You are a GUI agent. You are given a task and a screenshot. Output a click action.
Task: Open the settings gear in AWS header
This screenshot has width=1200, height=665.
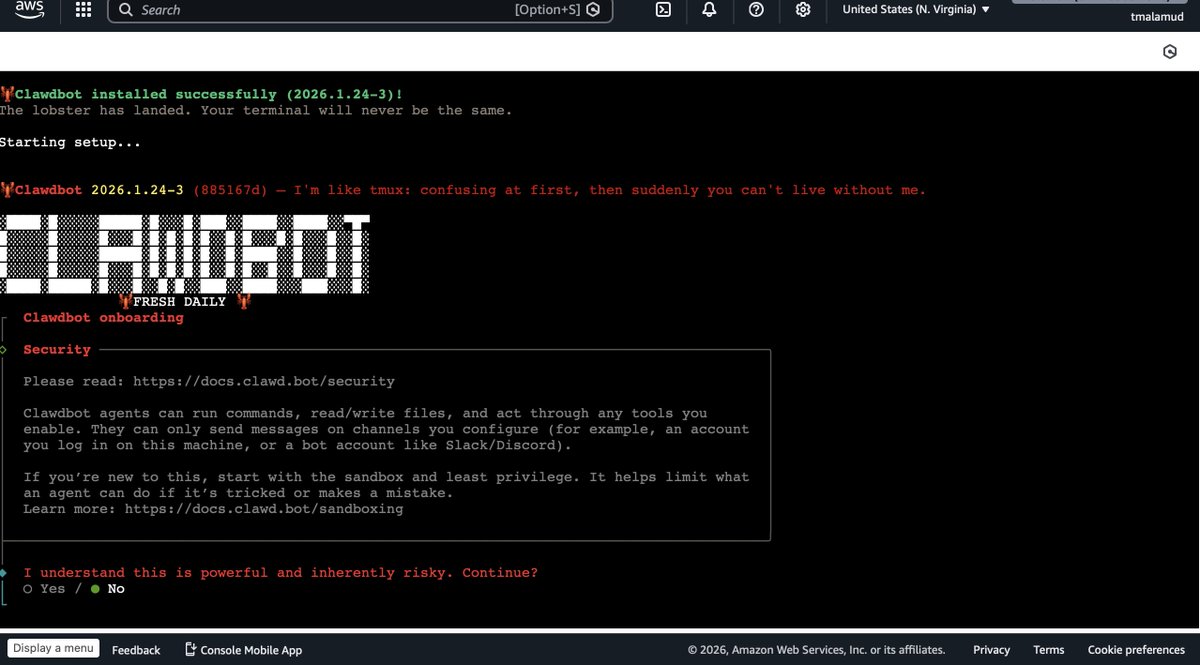802,9
